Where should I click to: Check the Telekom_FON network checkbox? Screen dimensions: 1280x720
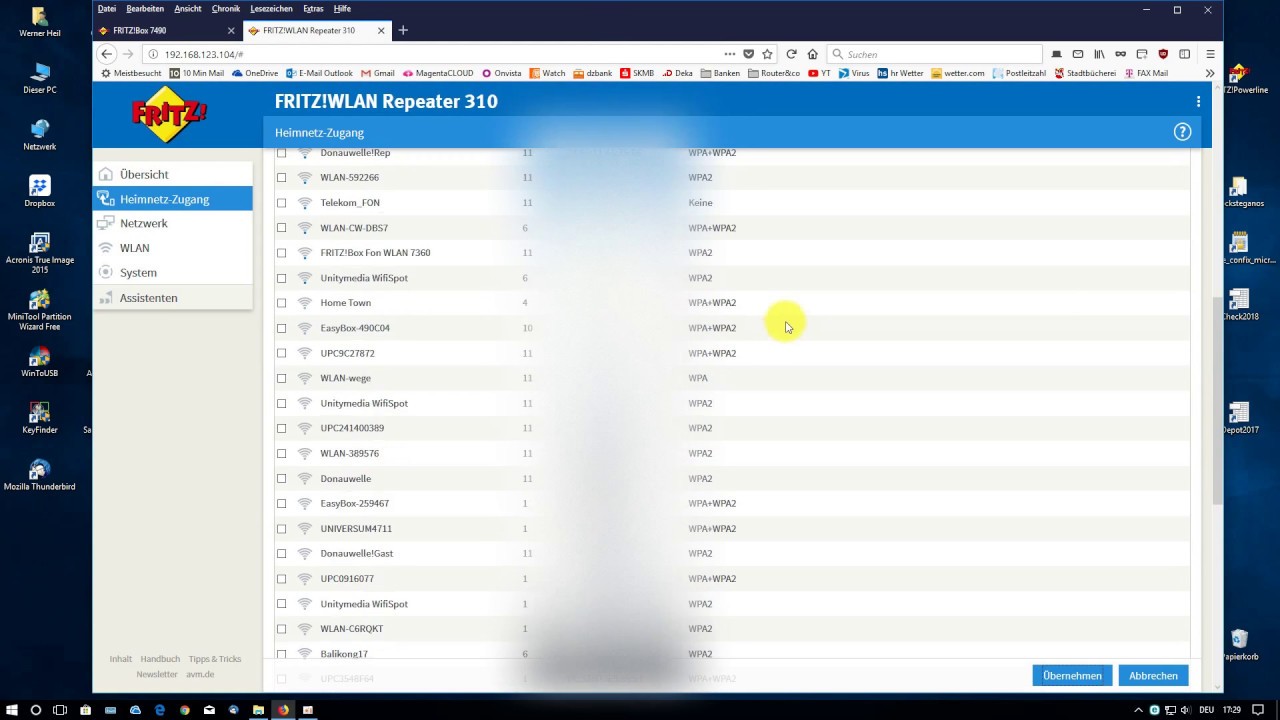pyautogui.click(x=281, y=203)
